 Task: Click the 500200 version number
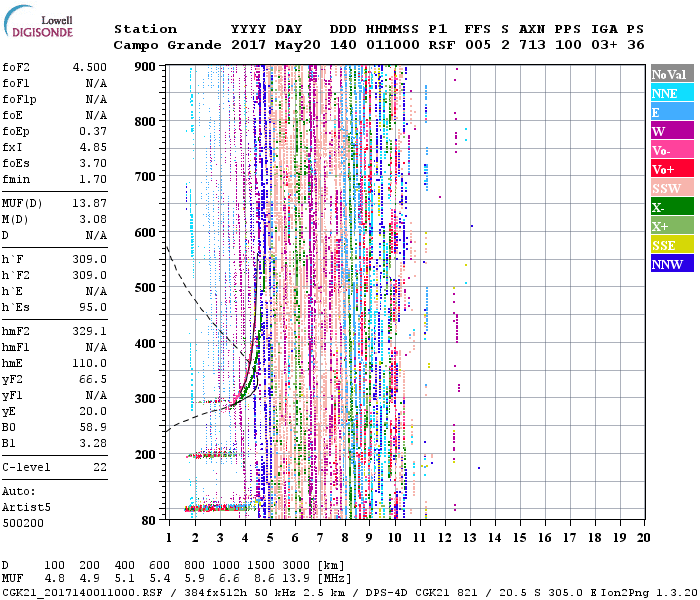[x=23, y=523]
